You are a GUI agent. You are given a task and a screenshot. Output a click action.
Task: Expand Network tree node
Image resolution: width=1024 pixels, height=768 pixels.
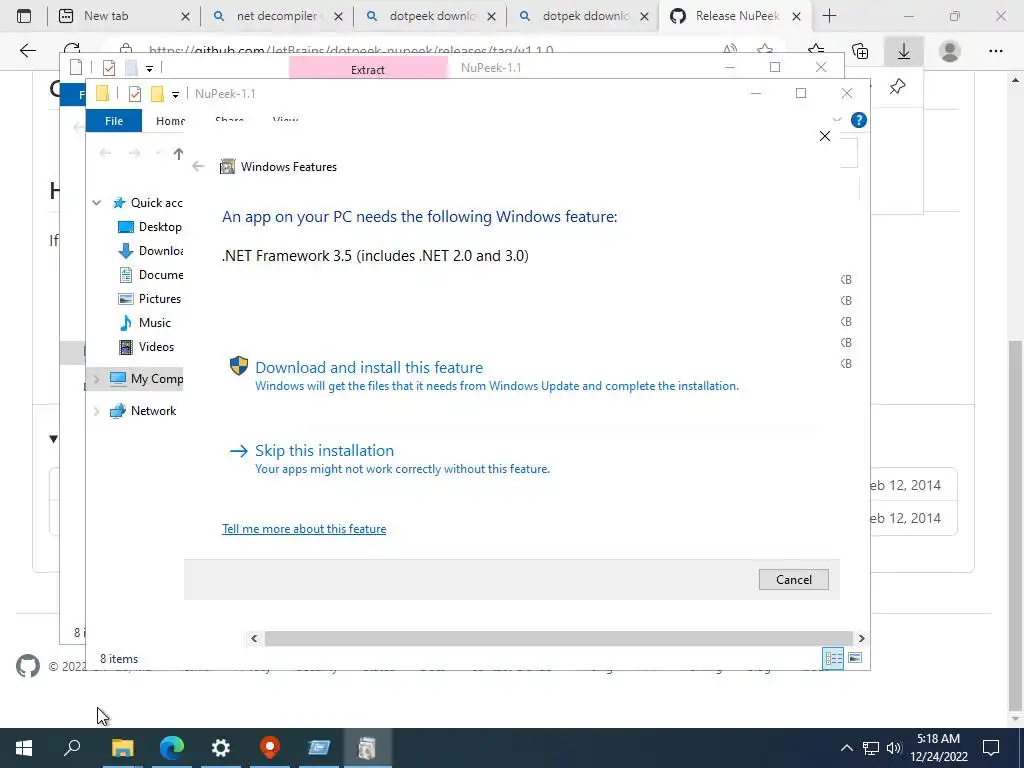pyautogui.click(x=97, y=411)
